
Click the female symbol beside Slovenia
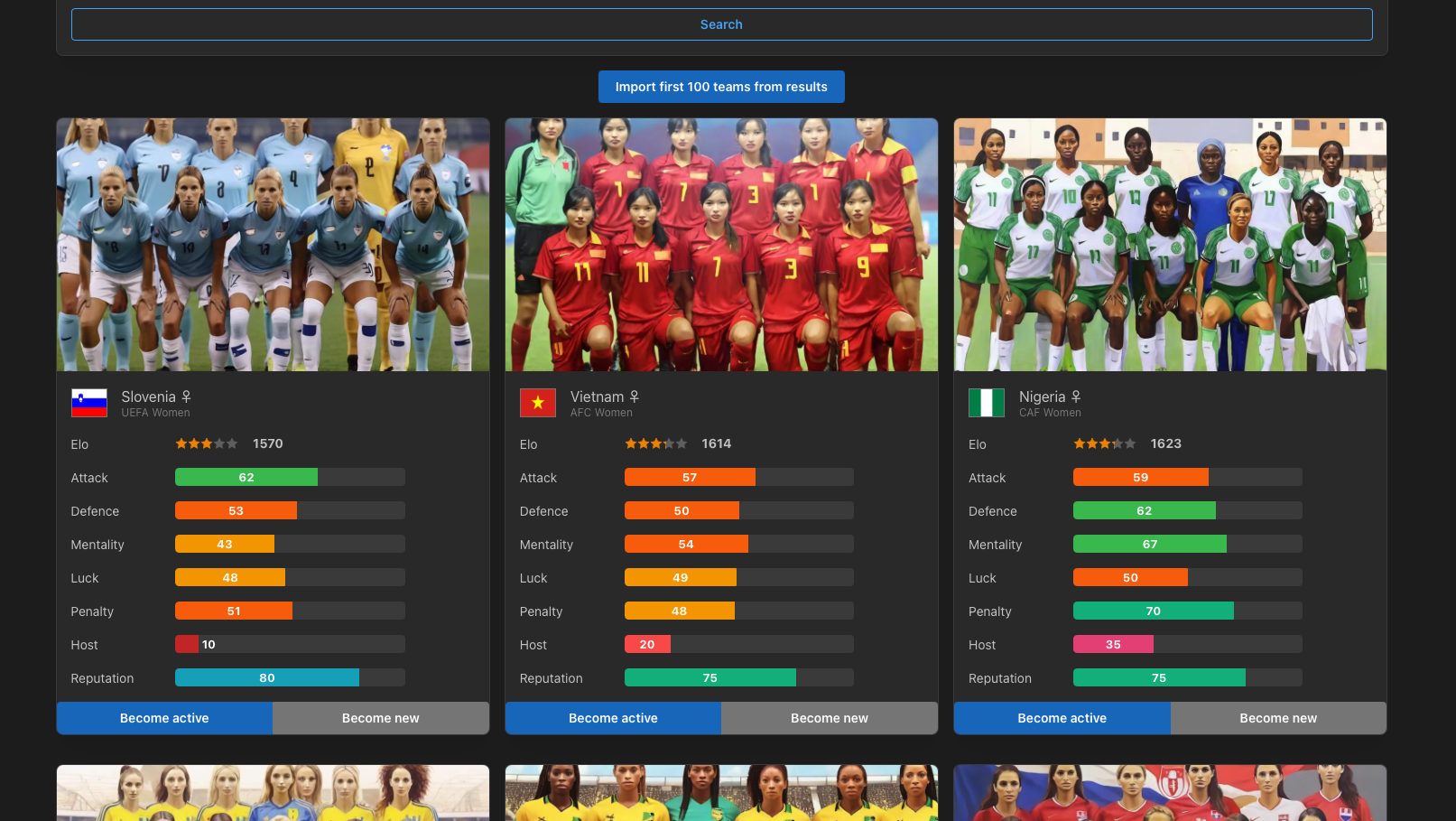186,397
